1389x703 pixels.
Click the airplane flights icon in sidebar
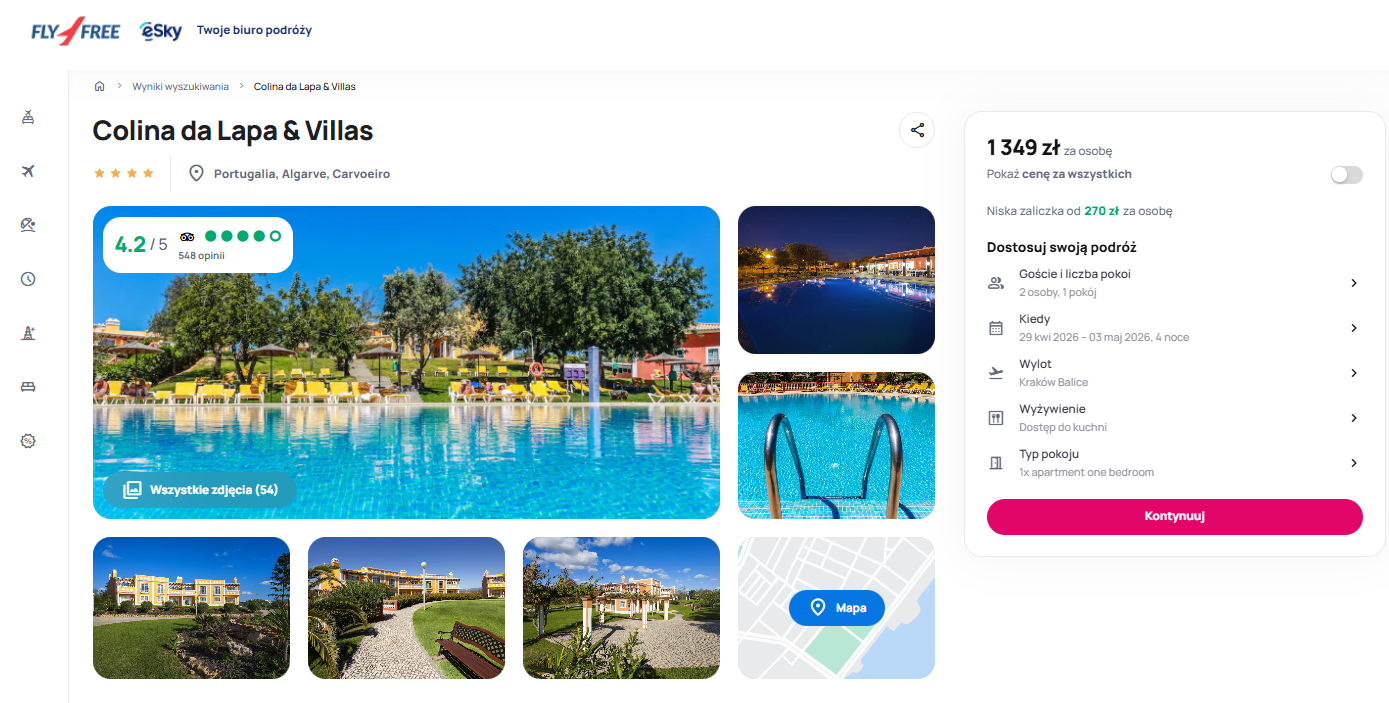(x=28, y=171)
